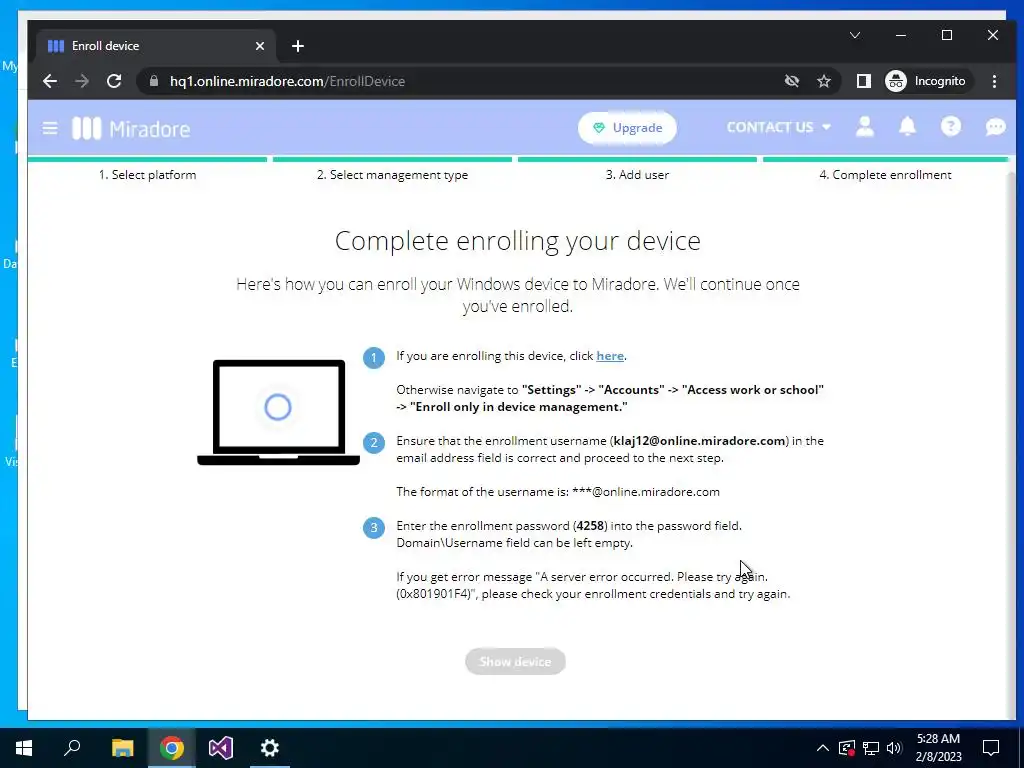The image size is (1024, 768).
Task: Click the Upgrade button
Action: [627, 128]
